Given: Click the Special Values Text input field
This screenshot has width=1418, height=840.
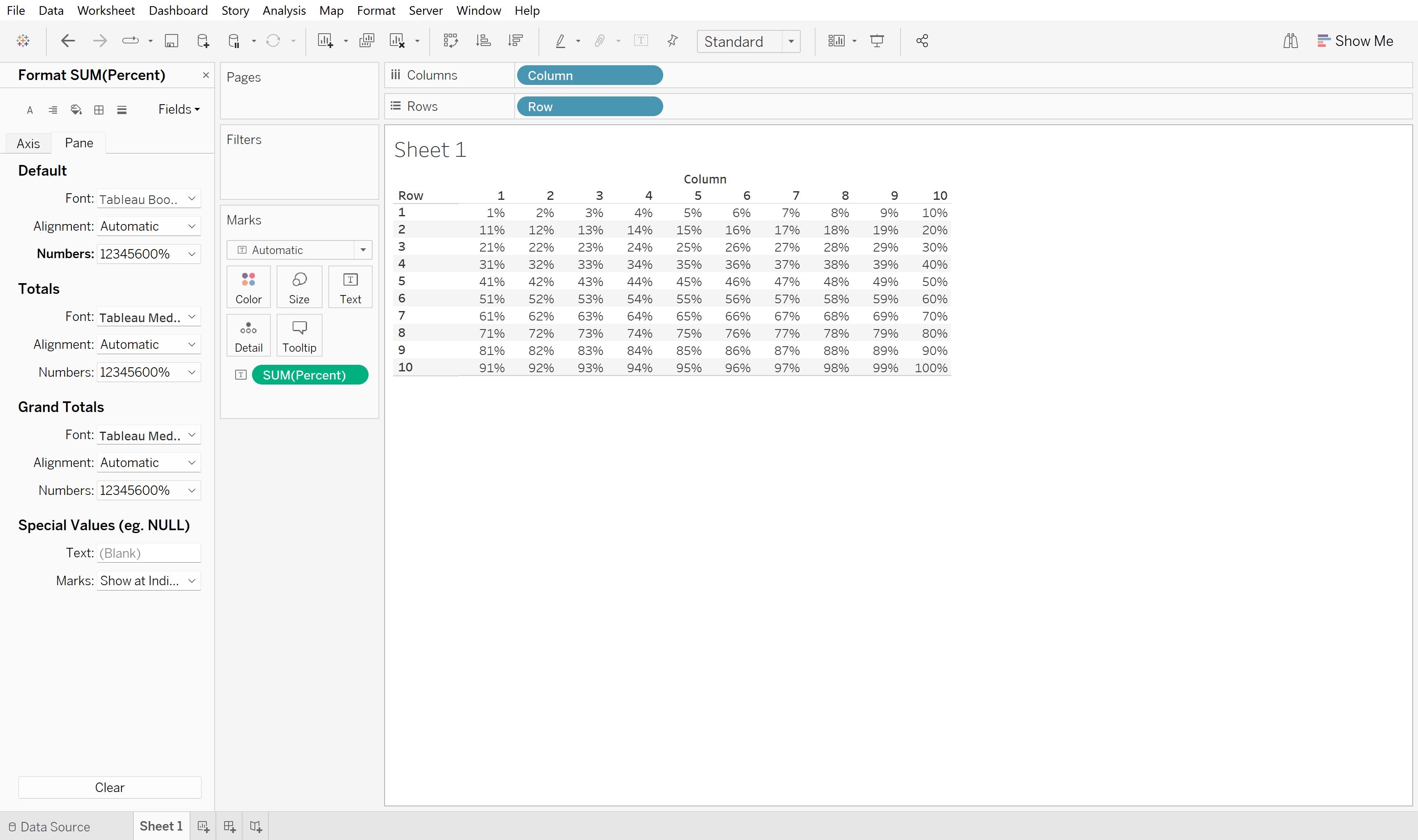Looking at the screenshot, I should [149, 553].
